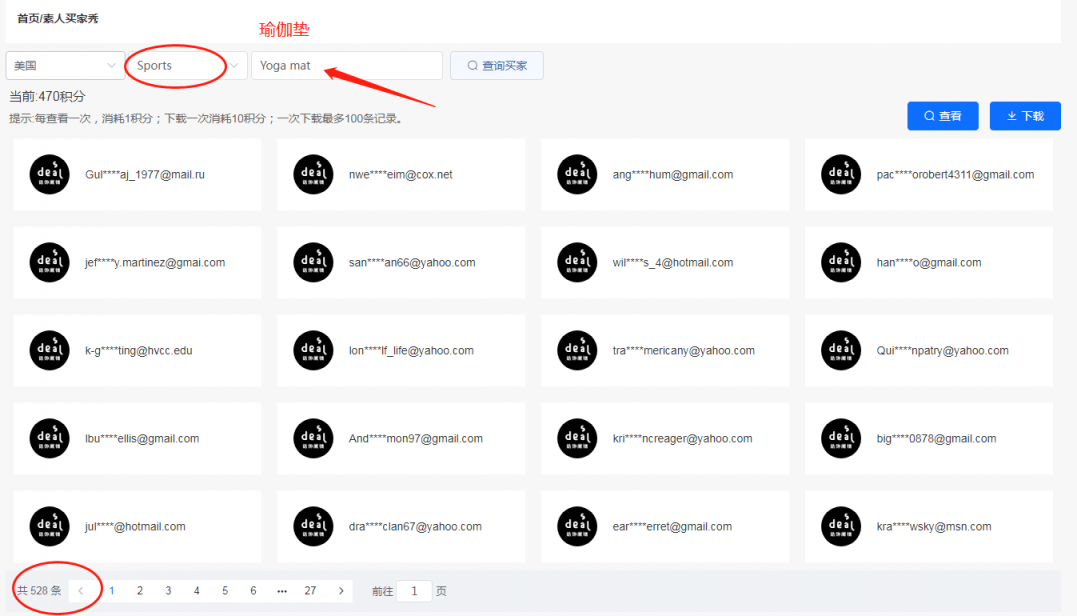Select email pac****orobert4311@gmail.com
Viewport: 1077px width, 616px height.
point(955,174)
